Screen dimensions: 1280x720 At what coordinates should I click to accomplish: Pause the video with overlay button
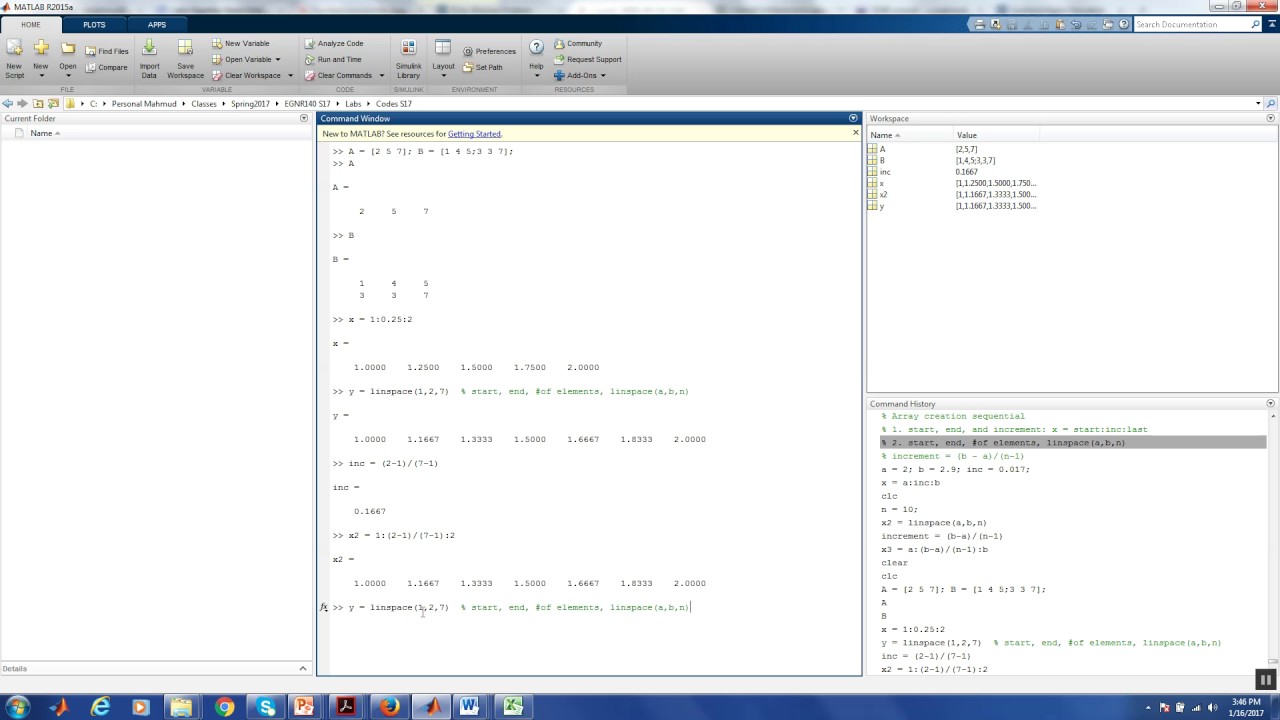[1265, 681]
